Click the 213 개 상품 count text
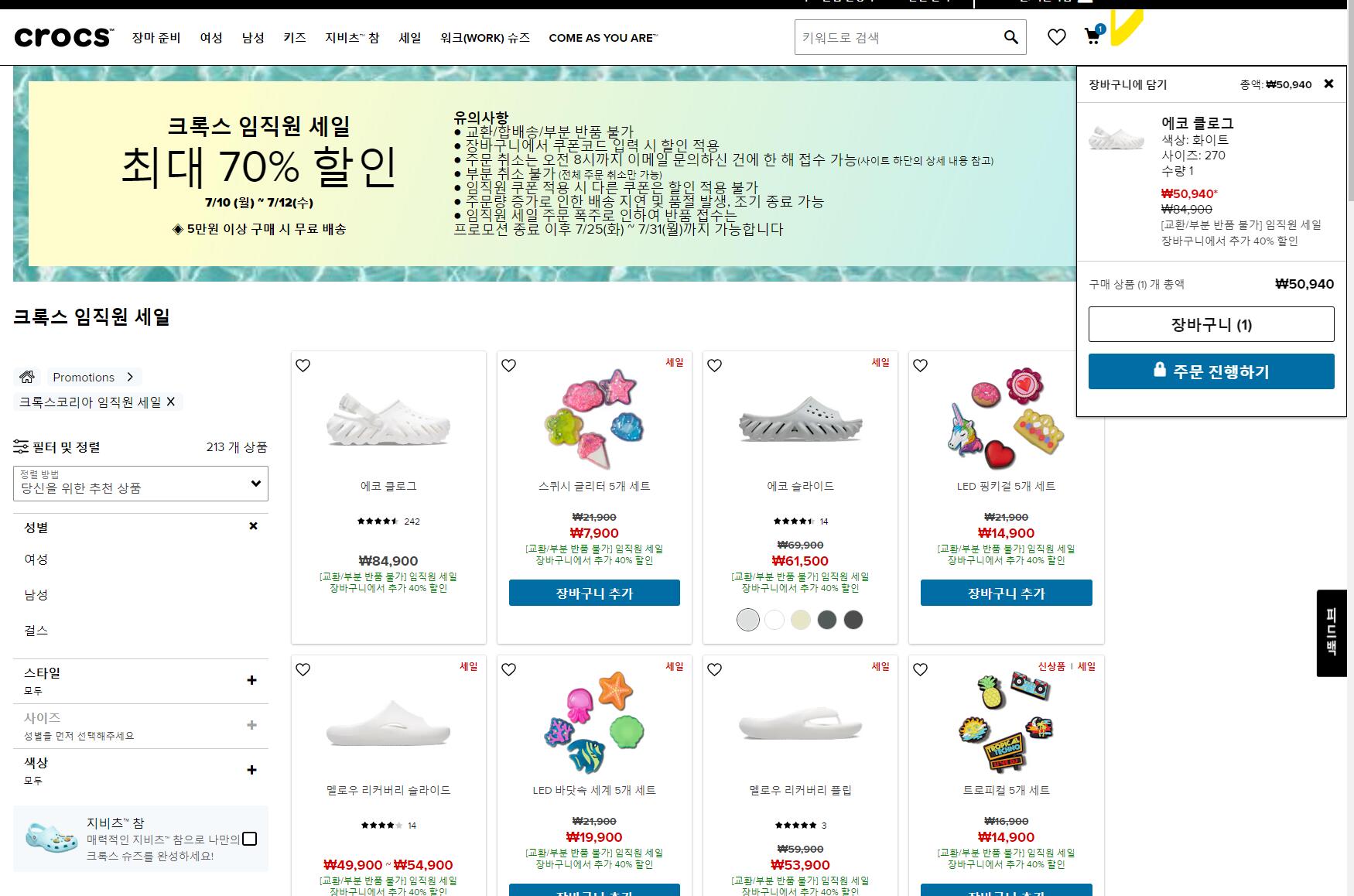1354x896 pixels. 237,446
